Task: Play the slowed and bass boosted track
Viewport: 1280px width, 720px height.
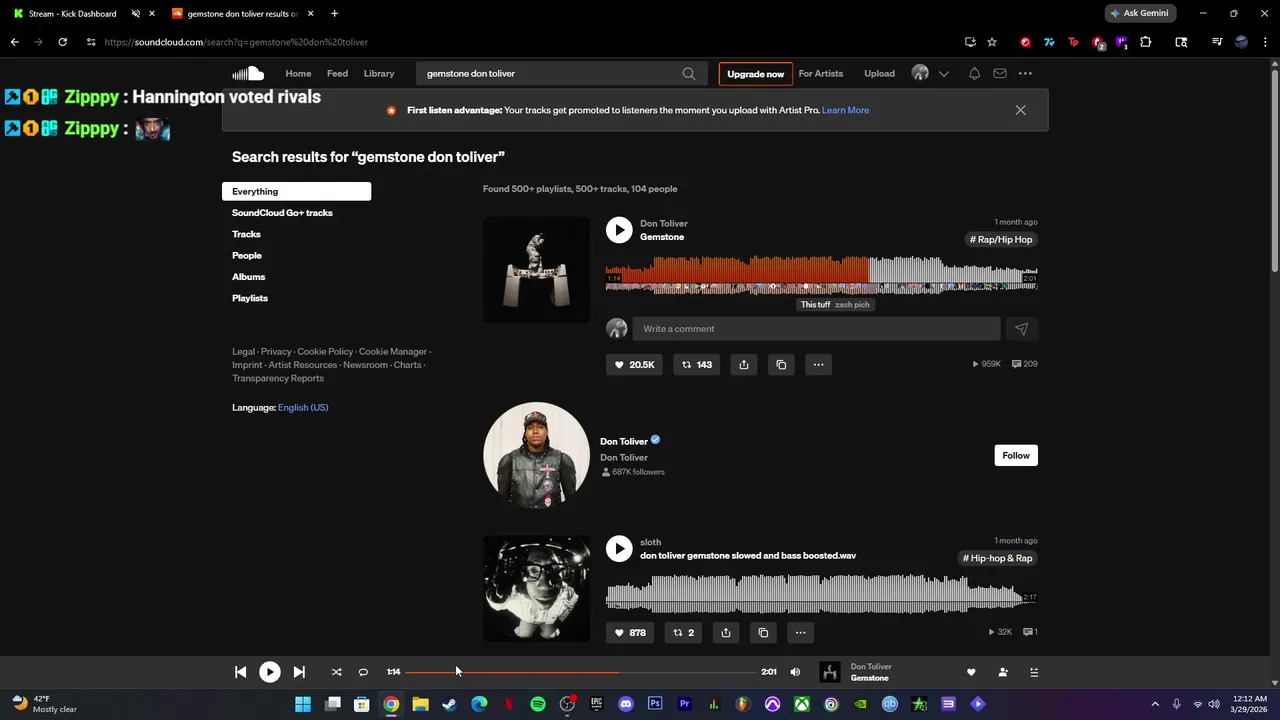Action: [x=619, y=548]
